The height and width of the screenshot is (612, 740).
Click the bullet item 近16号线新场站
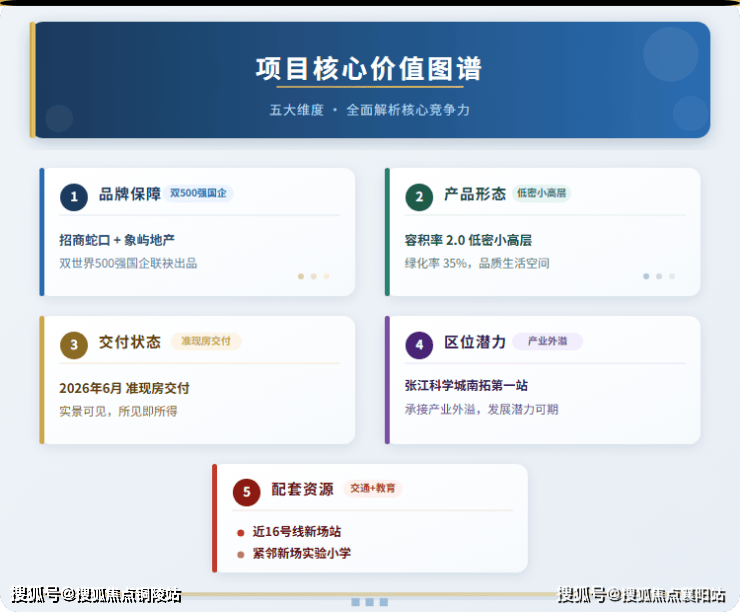pyautogui.click(x=296, y=532)
